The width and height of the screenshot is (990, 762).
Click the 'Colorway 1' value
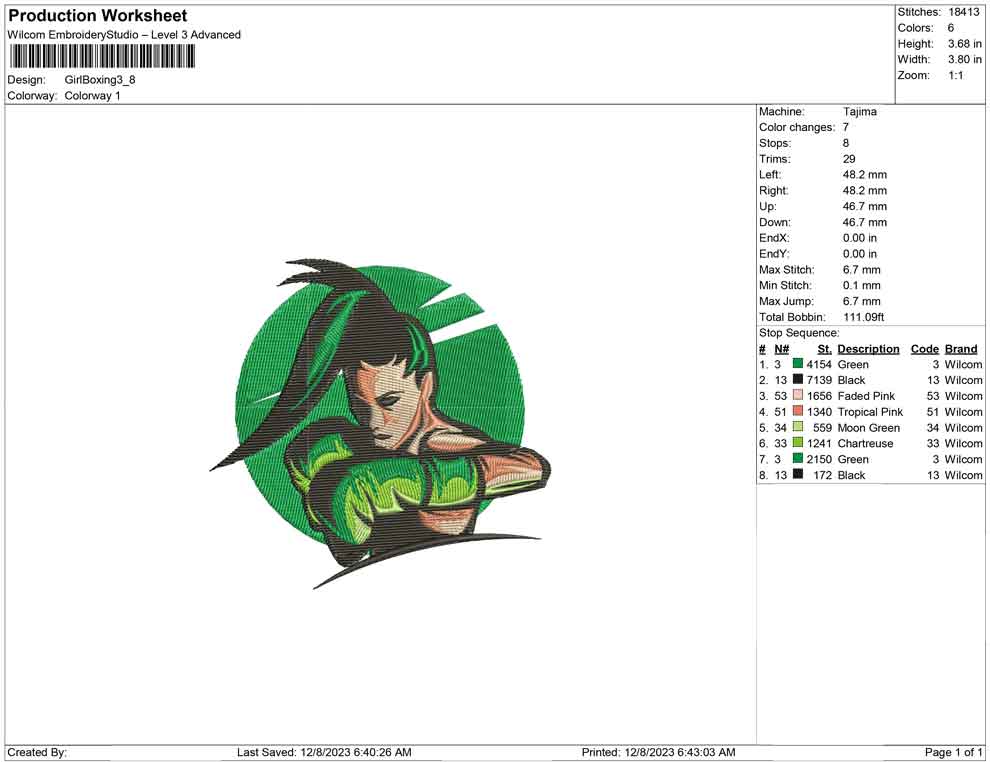(92, 96)
